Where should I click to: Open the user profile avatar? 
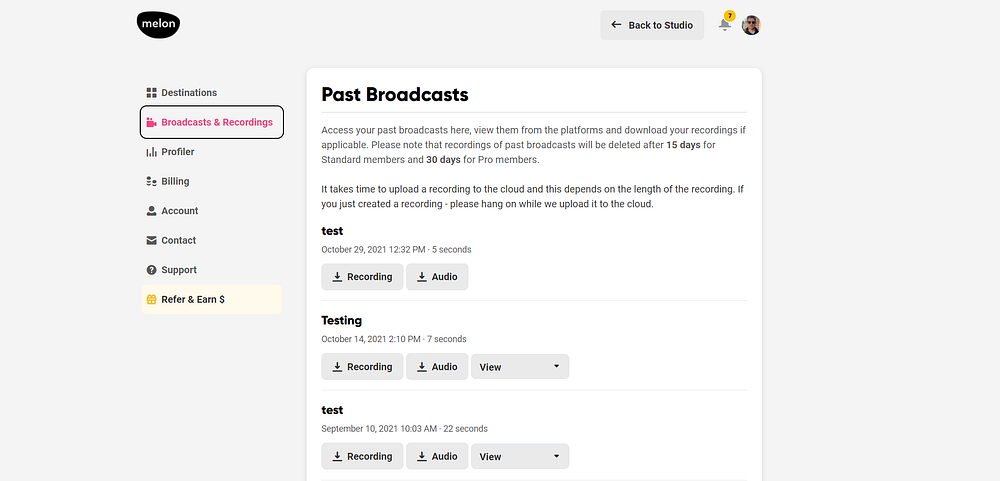tap(751, 25)
